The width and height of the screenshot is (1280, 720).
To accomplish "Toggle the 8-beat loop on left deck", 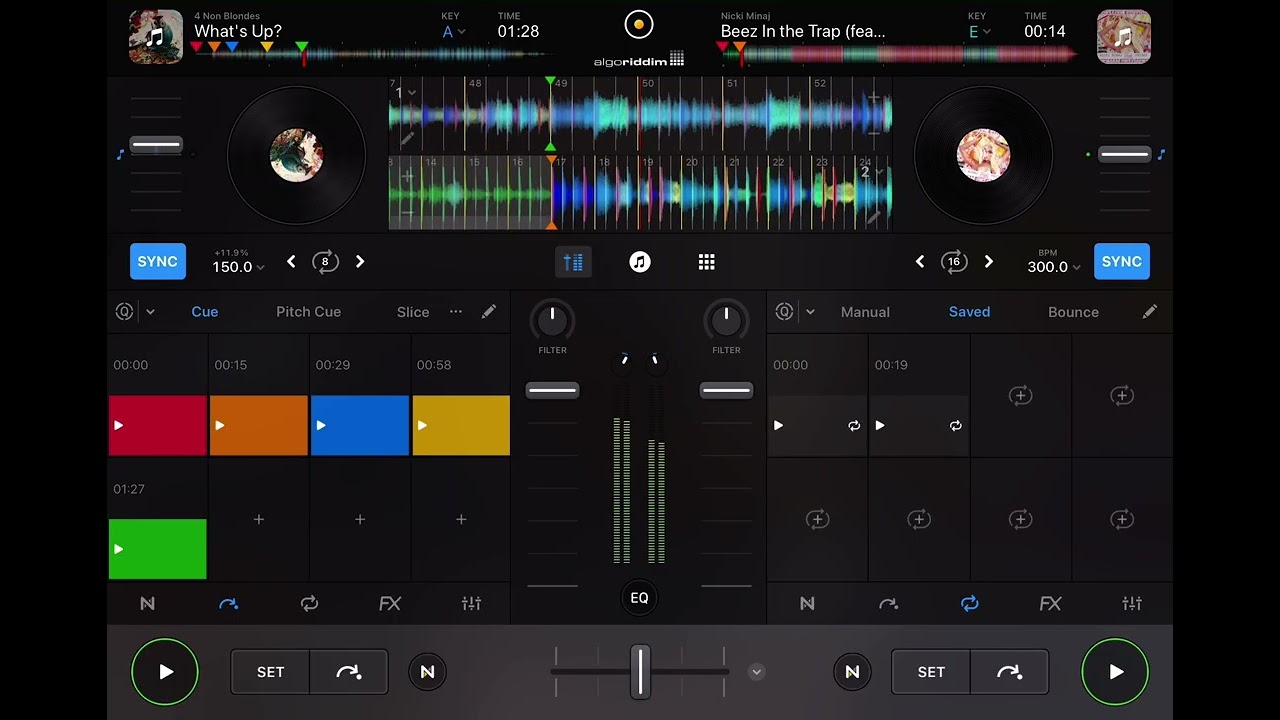I will (x=325, y=262).
